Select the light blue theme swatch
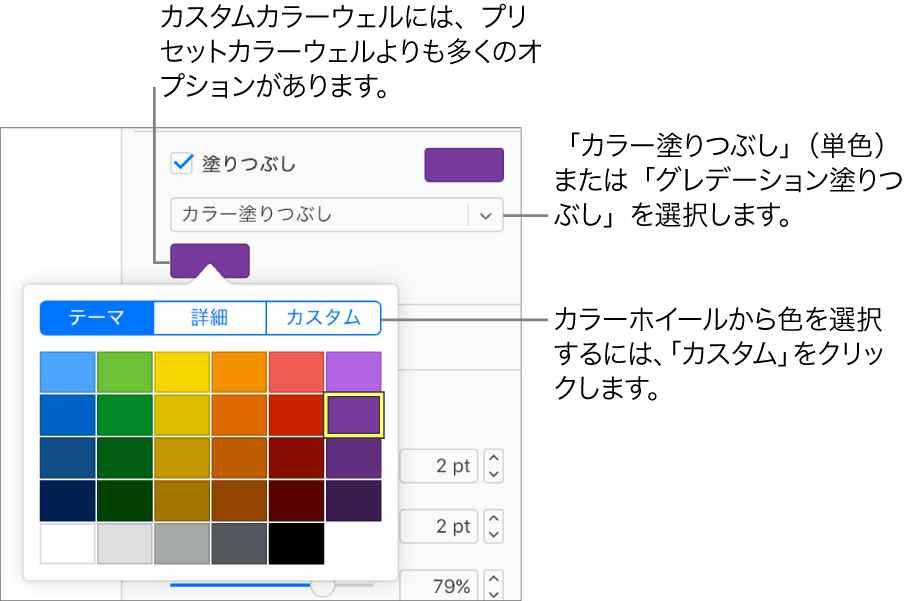This screenshot has height=601, width=910. [x=67, y=371]
